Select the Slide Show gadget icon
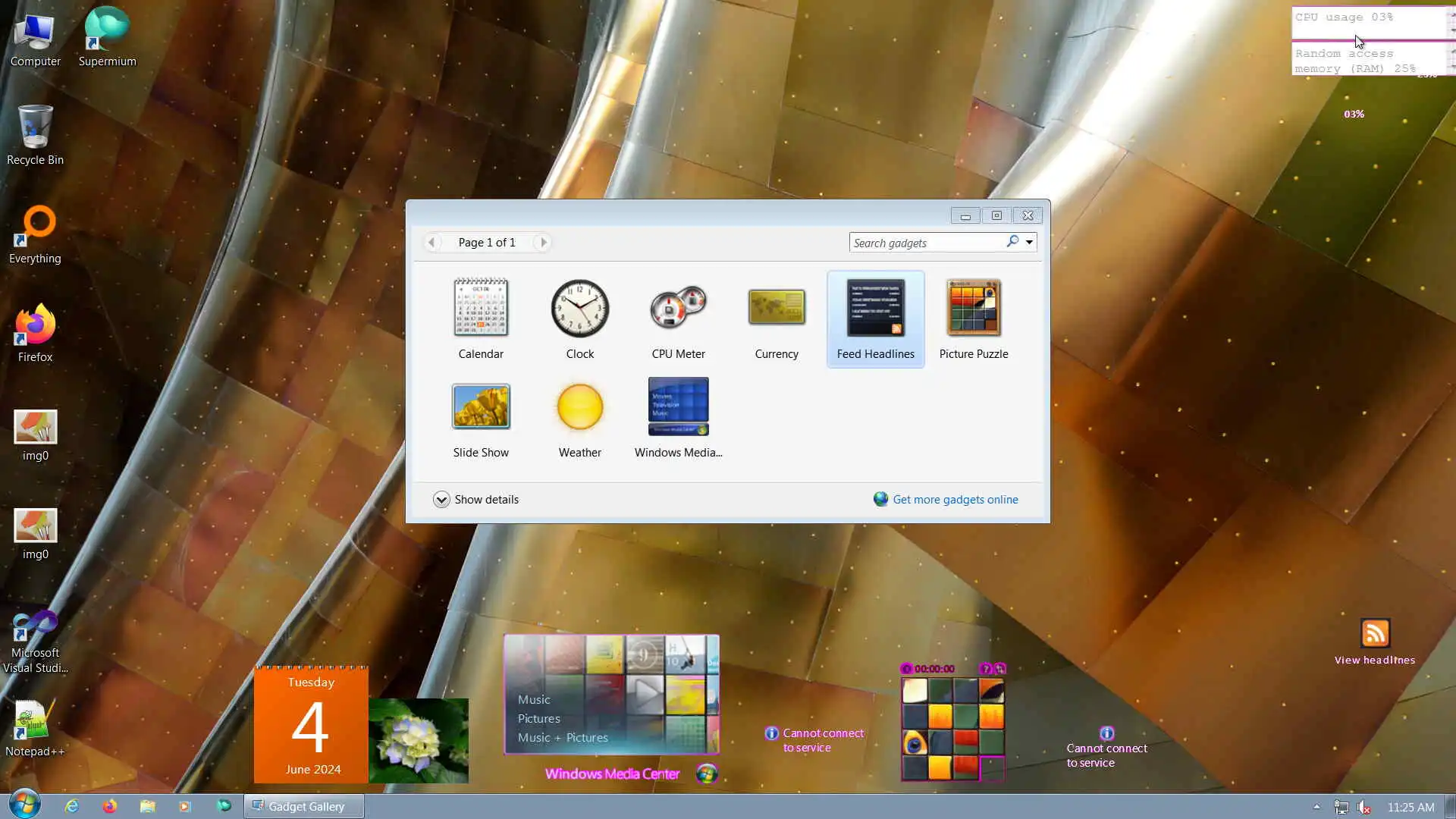The image size is (1456, 819). pos(481,406)
